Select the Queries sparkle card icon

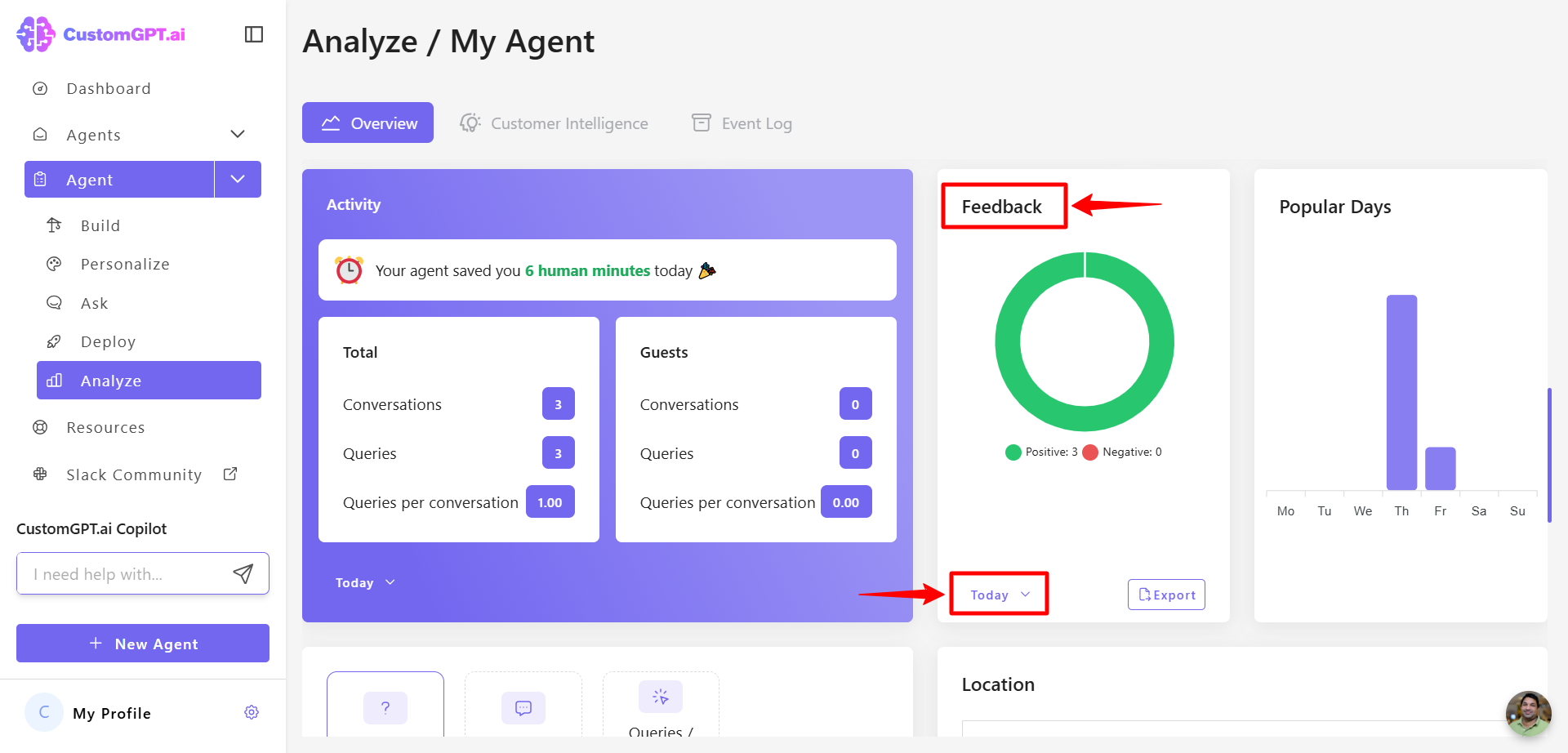[661, 697]
